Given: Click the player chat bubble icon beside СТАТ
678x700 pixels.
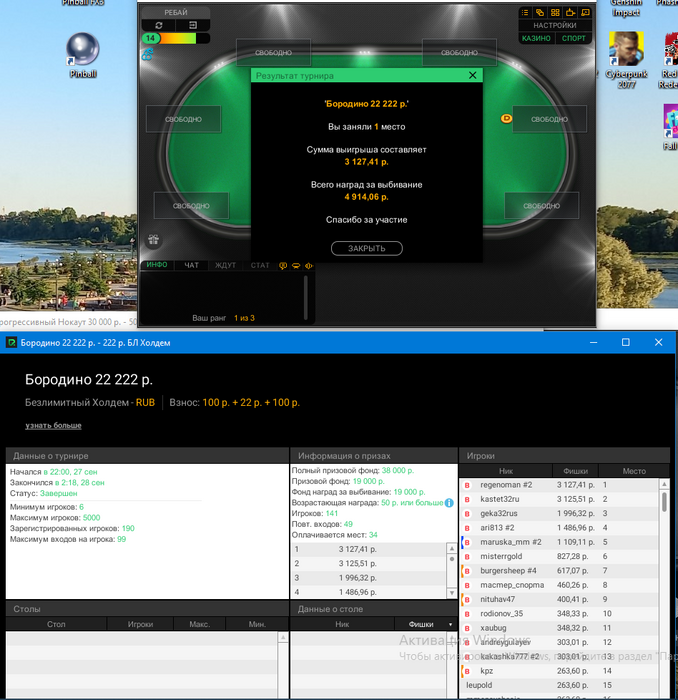Looking at the screenshot, I should click(283, 266).
